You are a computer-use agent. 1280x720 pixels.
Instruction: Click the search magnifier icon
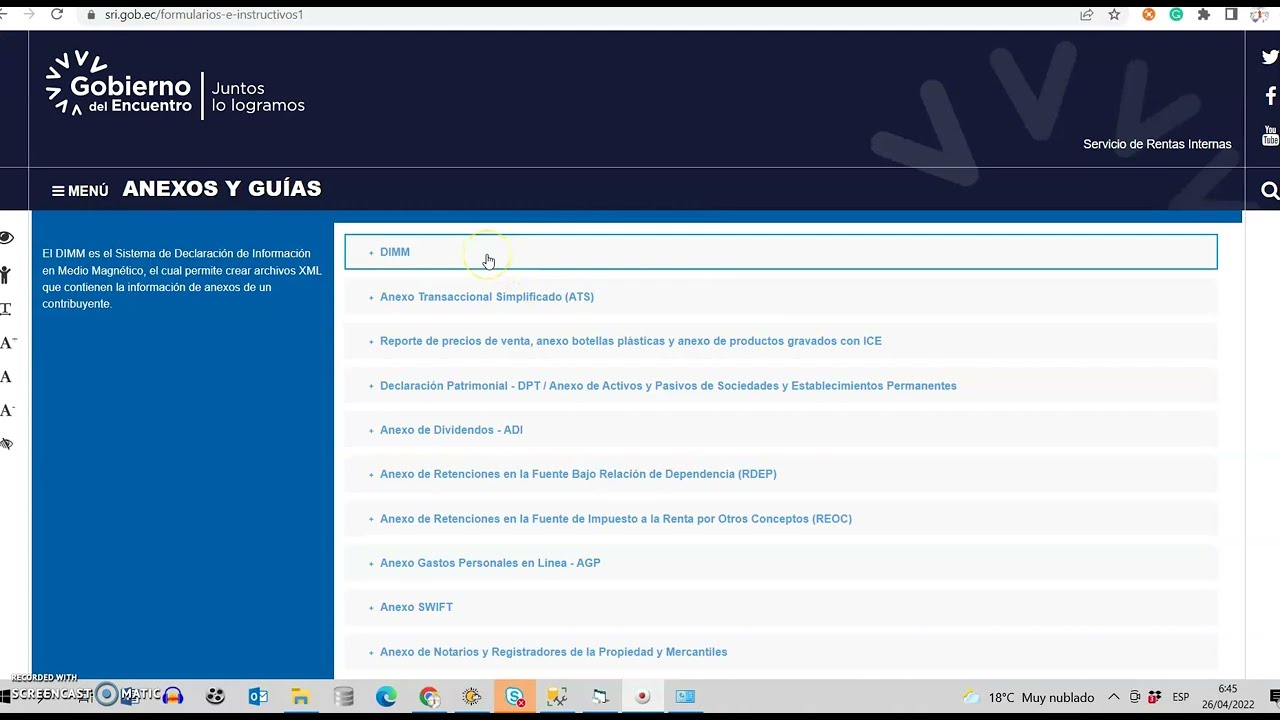tap(1270, 190)
